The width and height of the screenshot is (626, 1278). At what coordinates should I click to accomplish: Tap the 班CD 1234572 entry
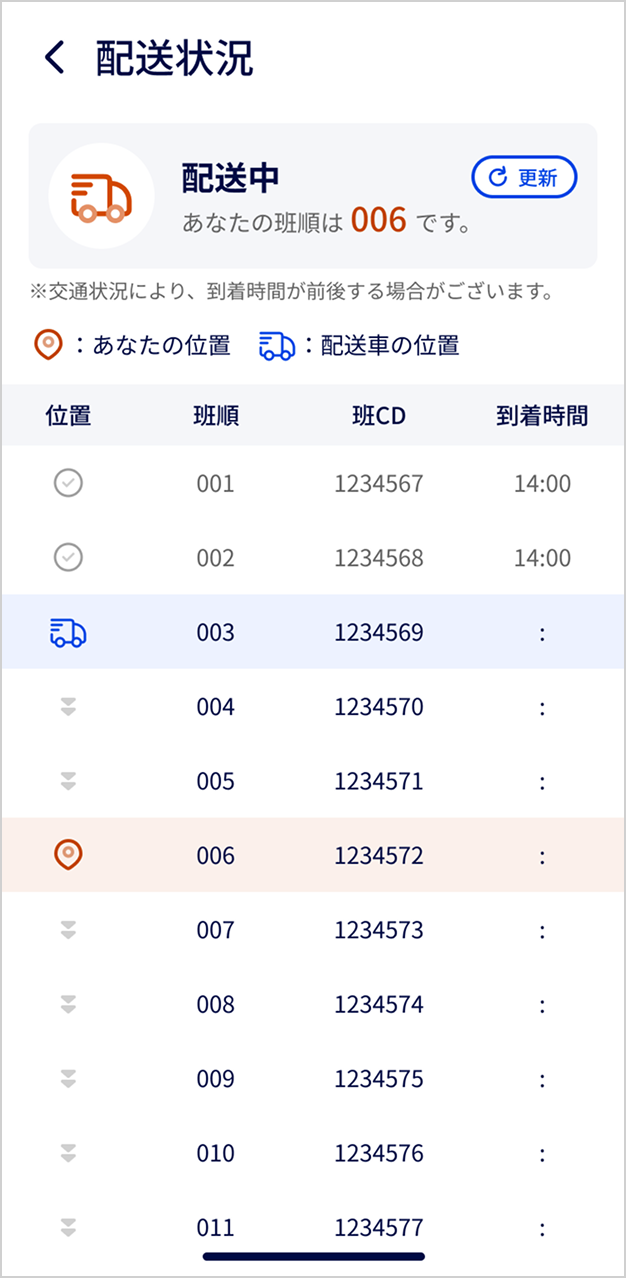[379, 856]
